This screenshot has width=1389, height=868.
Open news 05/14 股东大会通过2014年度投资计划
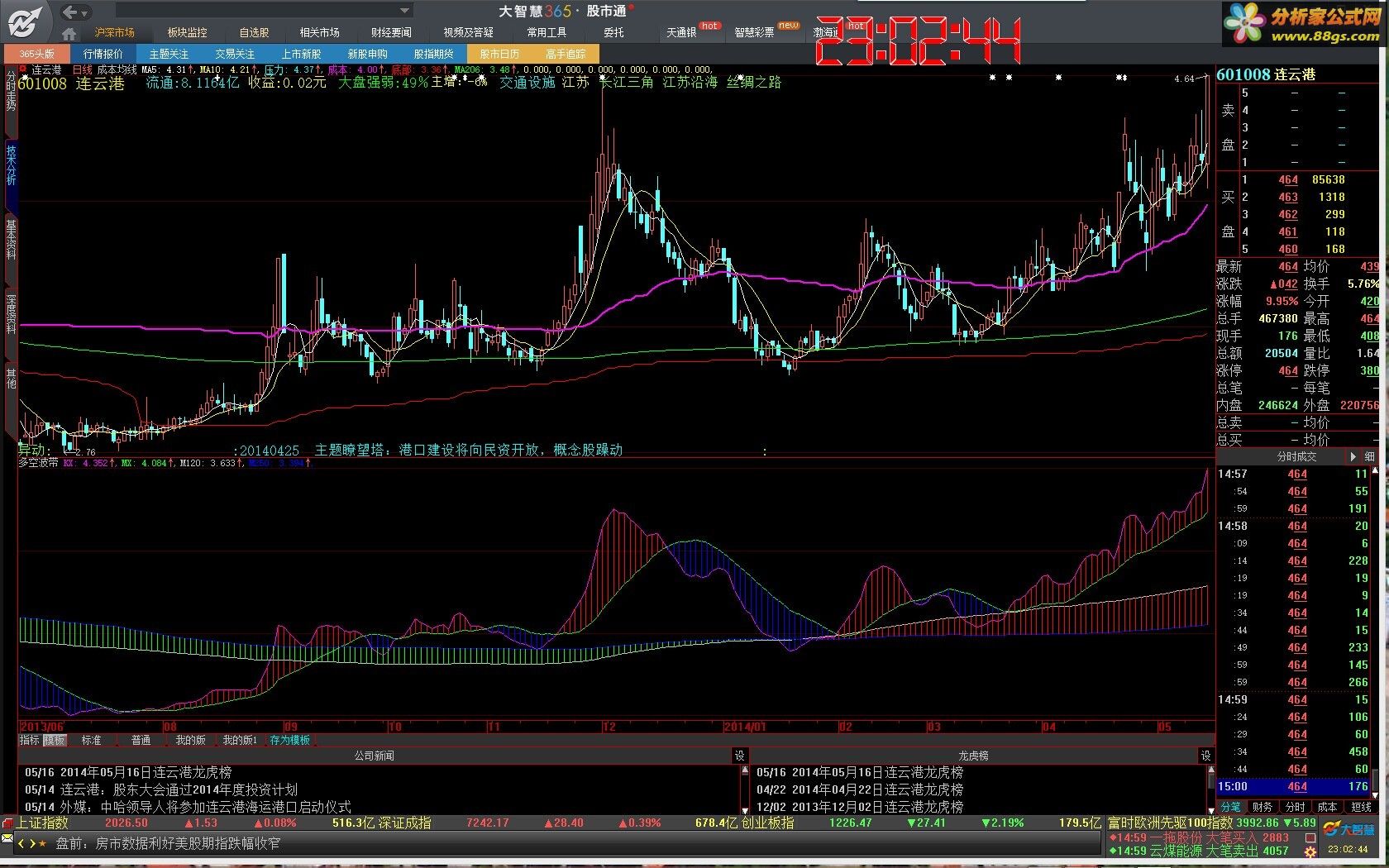coord(161,789)
